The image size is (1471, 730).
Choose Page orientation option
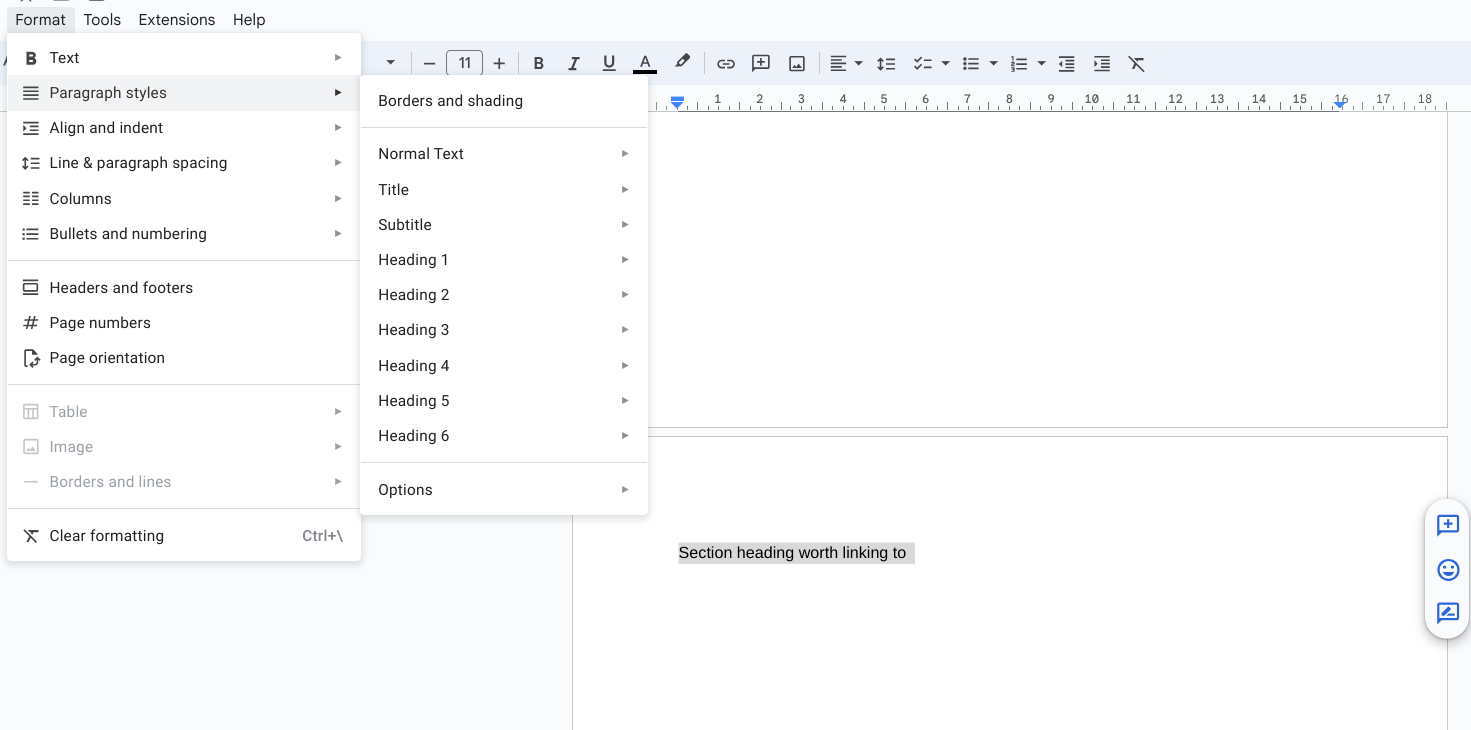pos(184,358)
